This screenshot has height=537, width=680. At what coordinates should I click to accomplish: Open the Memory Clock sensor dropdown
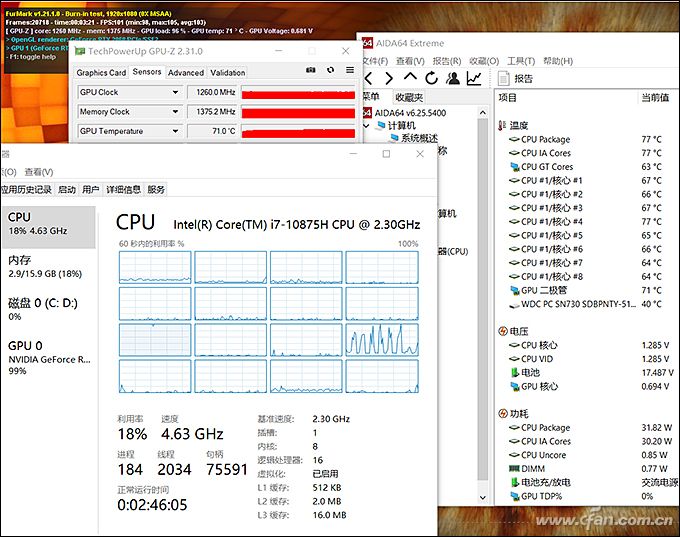[175, 111]
